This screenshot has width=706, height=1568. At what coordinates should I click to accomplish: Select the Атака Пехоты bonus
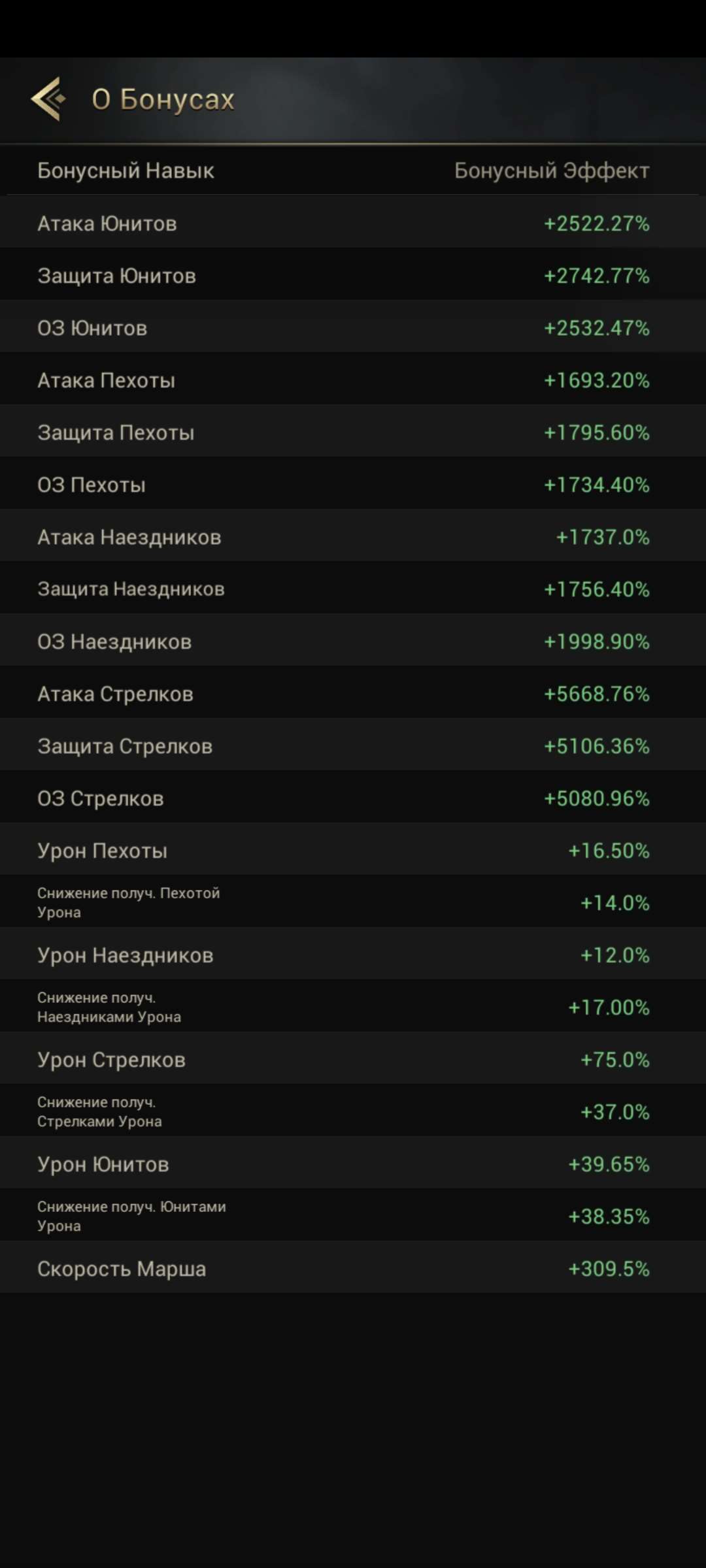pyautogui.click(x=353, y=379)
